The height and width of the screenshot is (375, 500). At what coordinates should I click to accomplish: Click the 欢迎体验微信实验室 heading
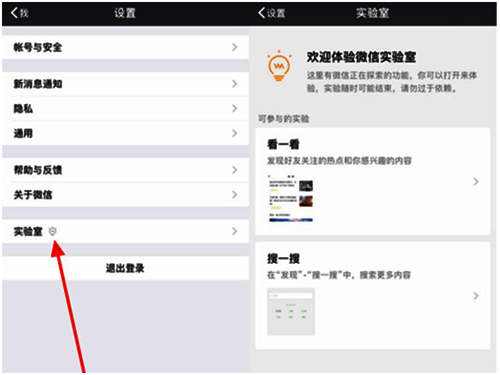coord(361,57)
